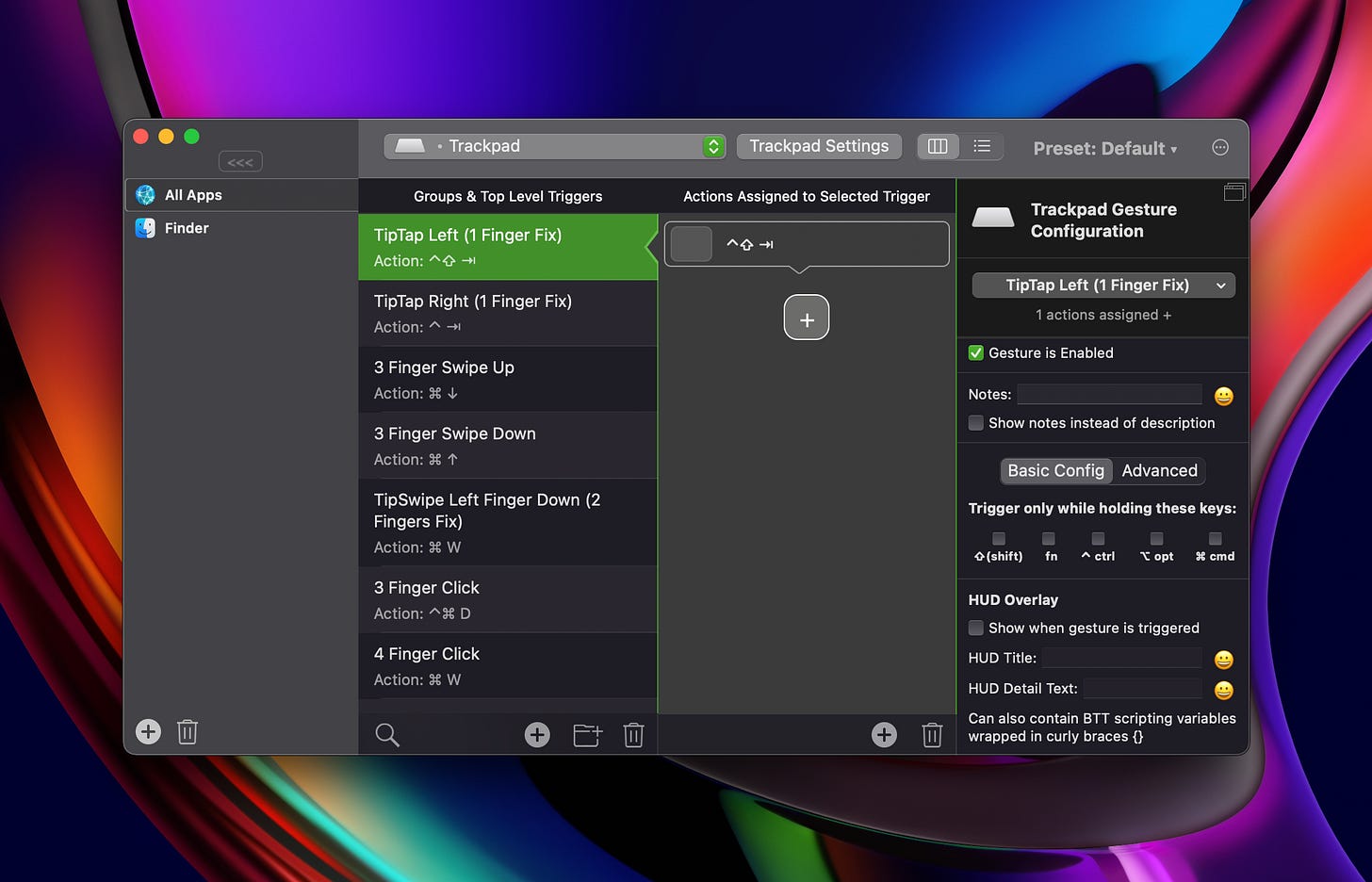Select the 3 Finger Swipe Up trigger
The height and width of the screenshot is (882, 1372).
tap(507, 379)
